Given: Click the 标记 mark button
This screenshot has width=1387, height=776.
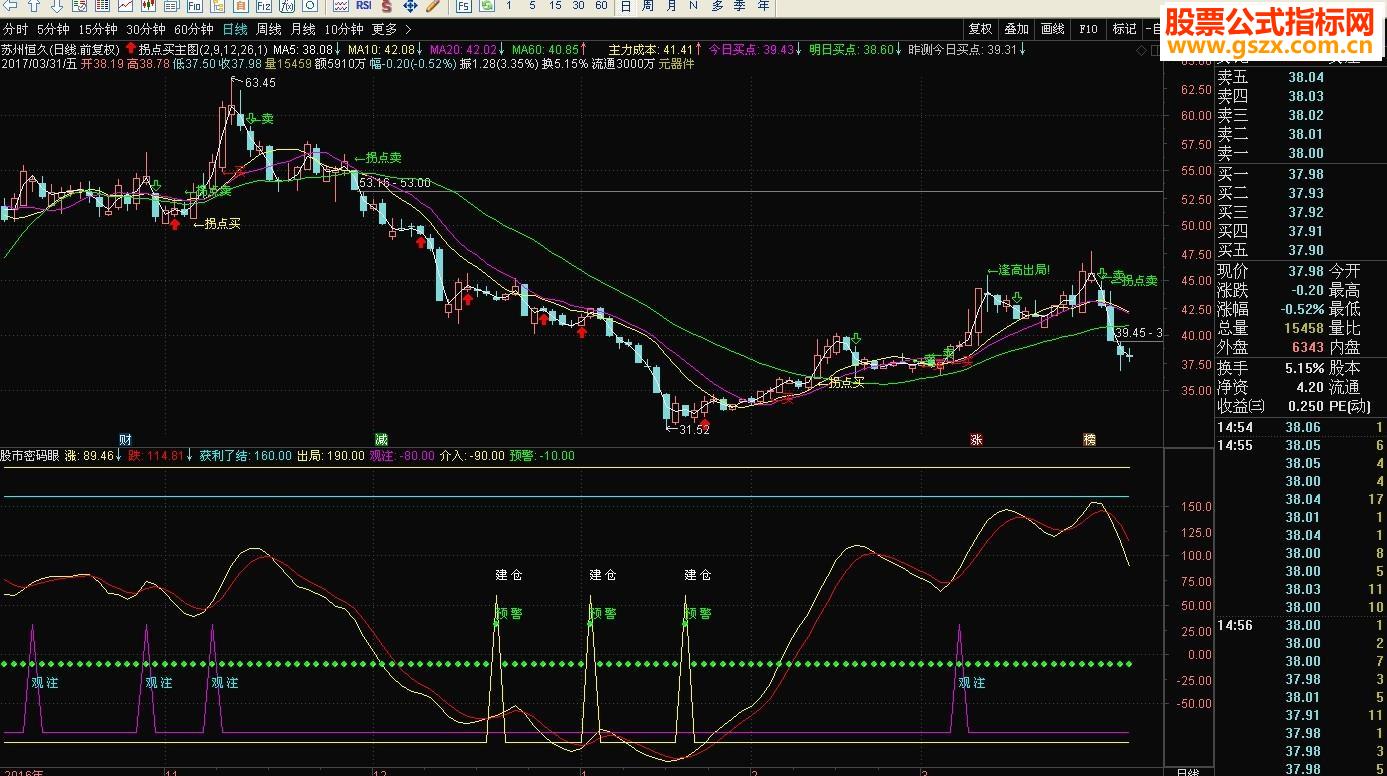Looking at the screenshot, I should click(1124, 29).
